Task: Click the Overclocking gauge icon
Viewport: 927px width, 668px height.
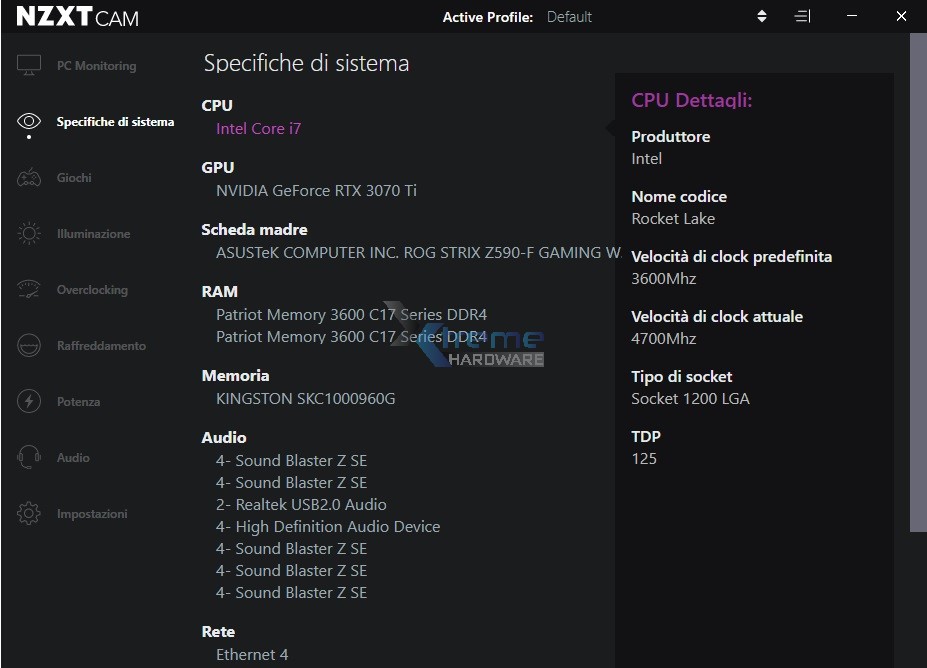Action: click(x=29, y=290)
